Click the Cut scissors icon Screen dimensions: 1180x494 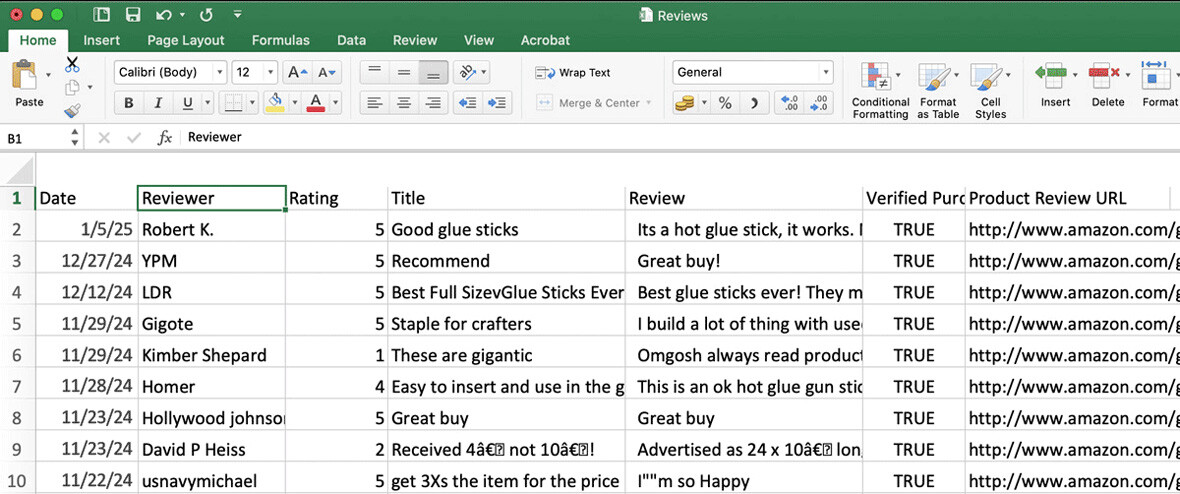click(x=72, y=65)
